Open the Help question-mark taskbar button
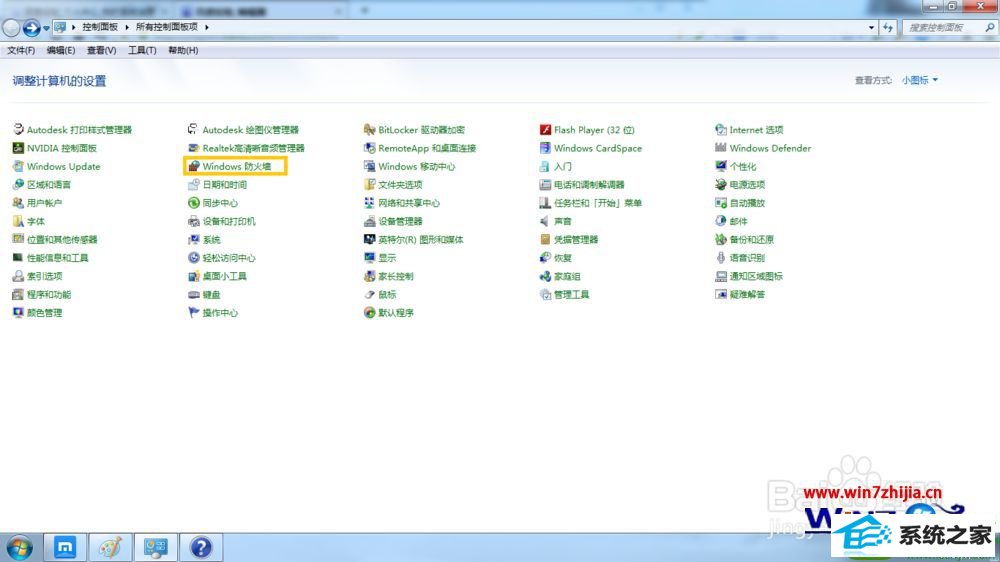 [x=201, y=547]
